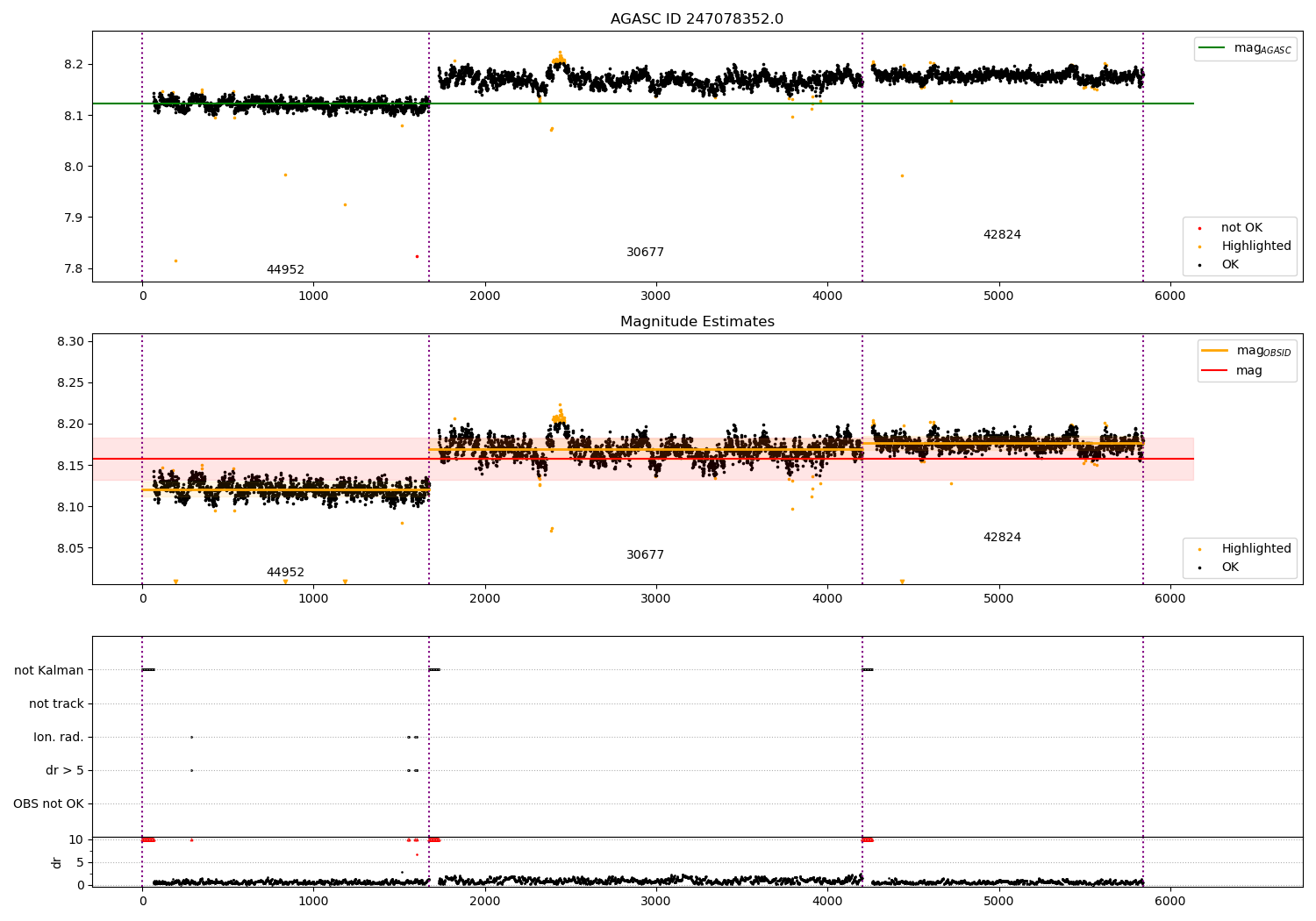This screenshot has height=921, width=1316.
Task: Click the 'not Kalman' axis label
Action: [x=49, y=671]
